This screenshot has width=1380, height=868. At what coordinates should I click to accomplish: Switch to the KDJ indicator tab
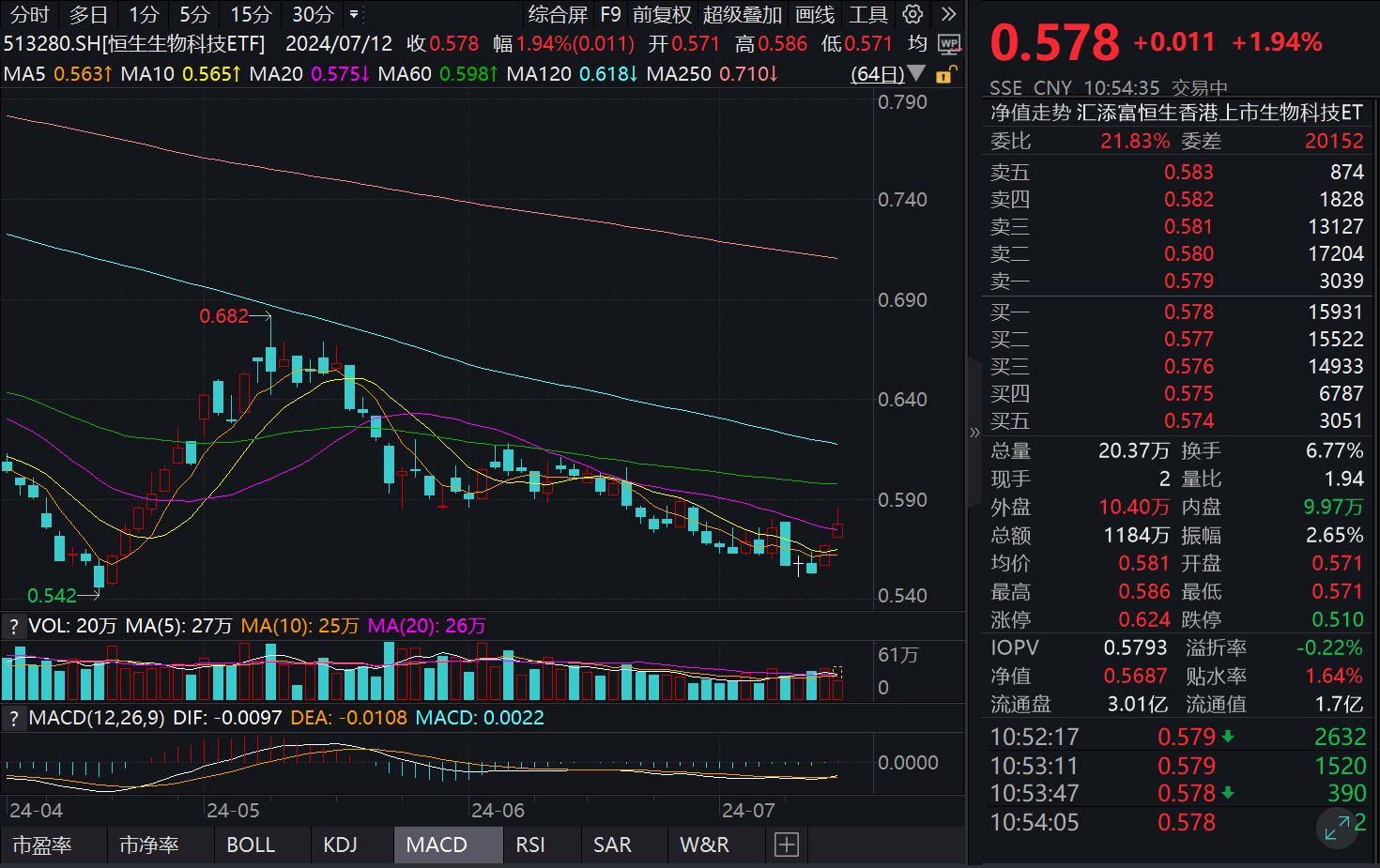[342, 845]
